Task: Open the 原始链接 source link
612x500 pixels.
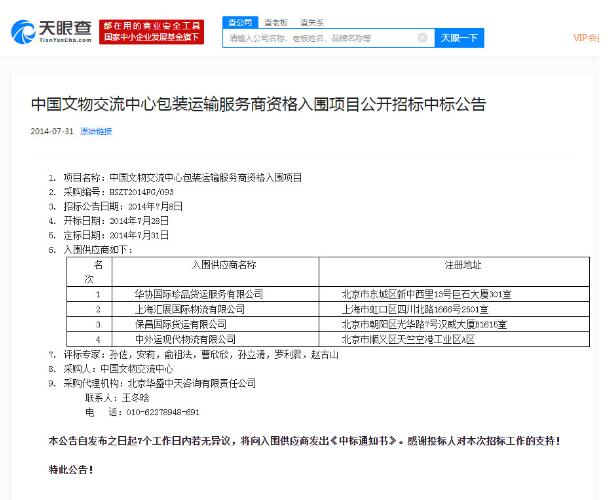Action: (x=96, y=131)
